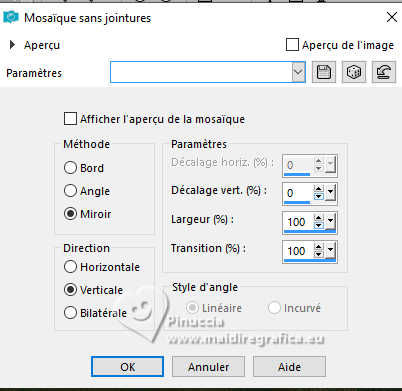
Task: Confirm the dialog with the OK button
Action: 128,367
